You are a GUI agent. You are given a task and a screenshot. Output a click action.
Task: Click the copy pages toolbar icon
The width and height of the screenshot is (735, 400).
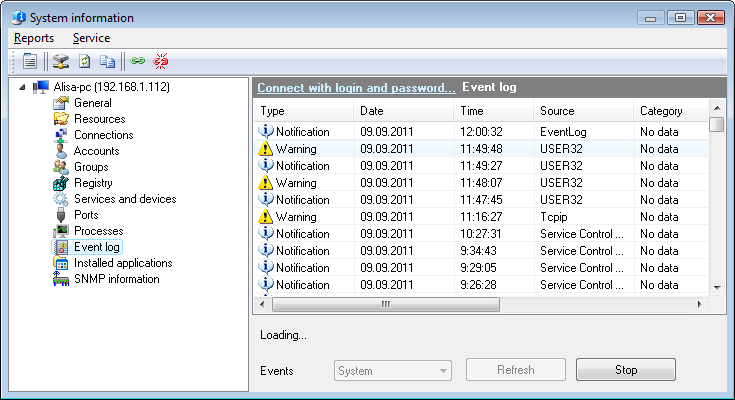click(107, 61)
